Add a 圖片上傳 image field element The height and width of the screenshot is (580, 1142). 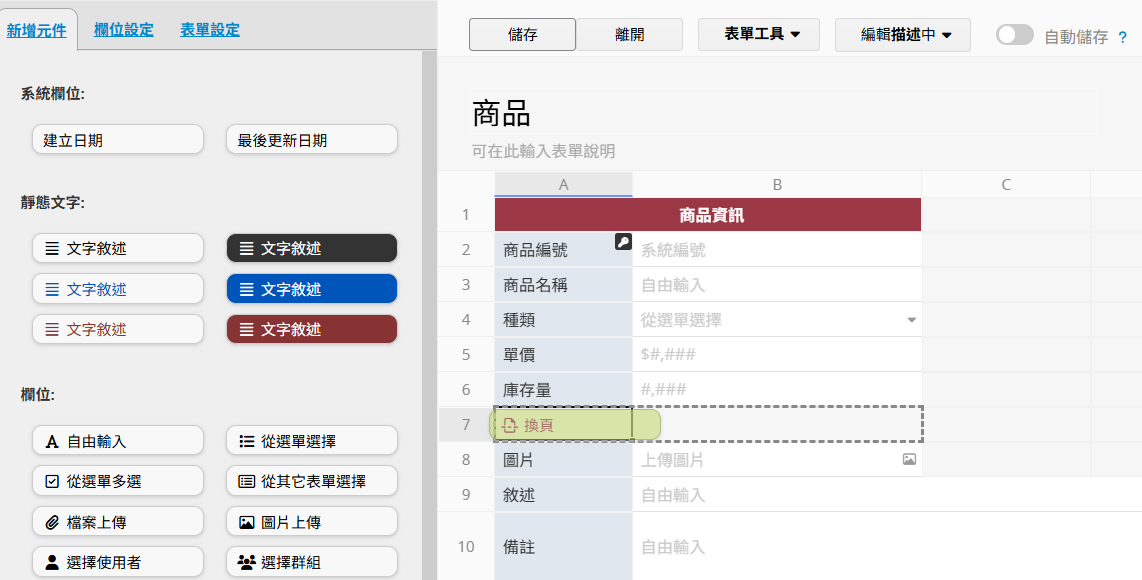[312, 522]
